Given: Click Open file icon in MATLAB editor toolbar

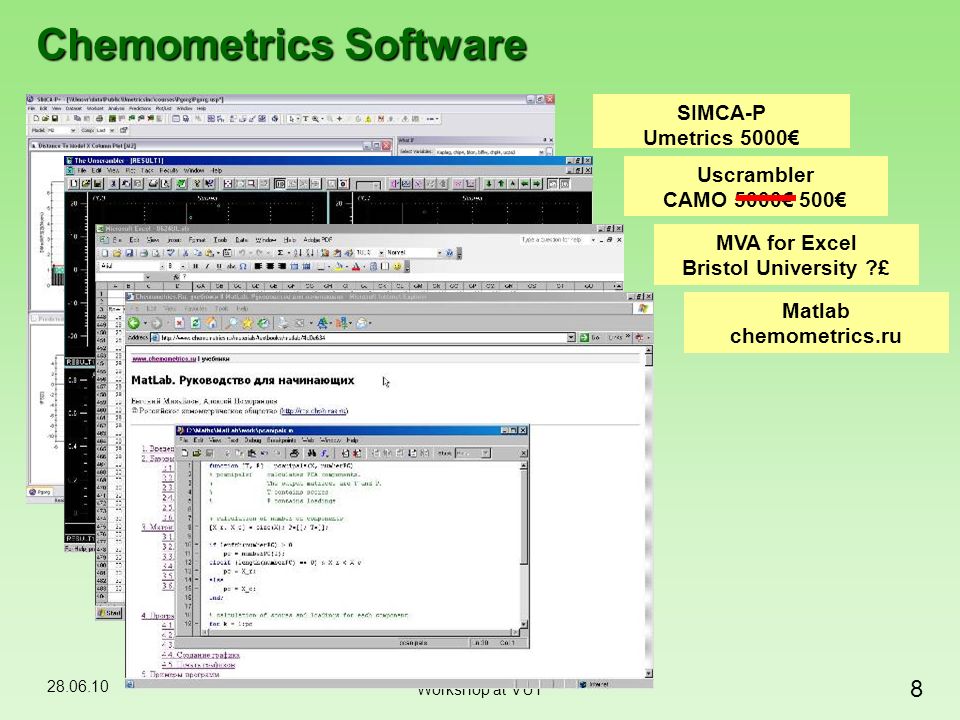Looking at the screenshot, I should point(197,453).
